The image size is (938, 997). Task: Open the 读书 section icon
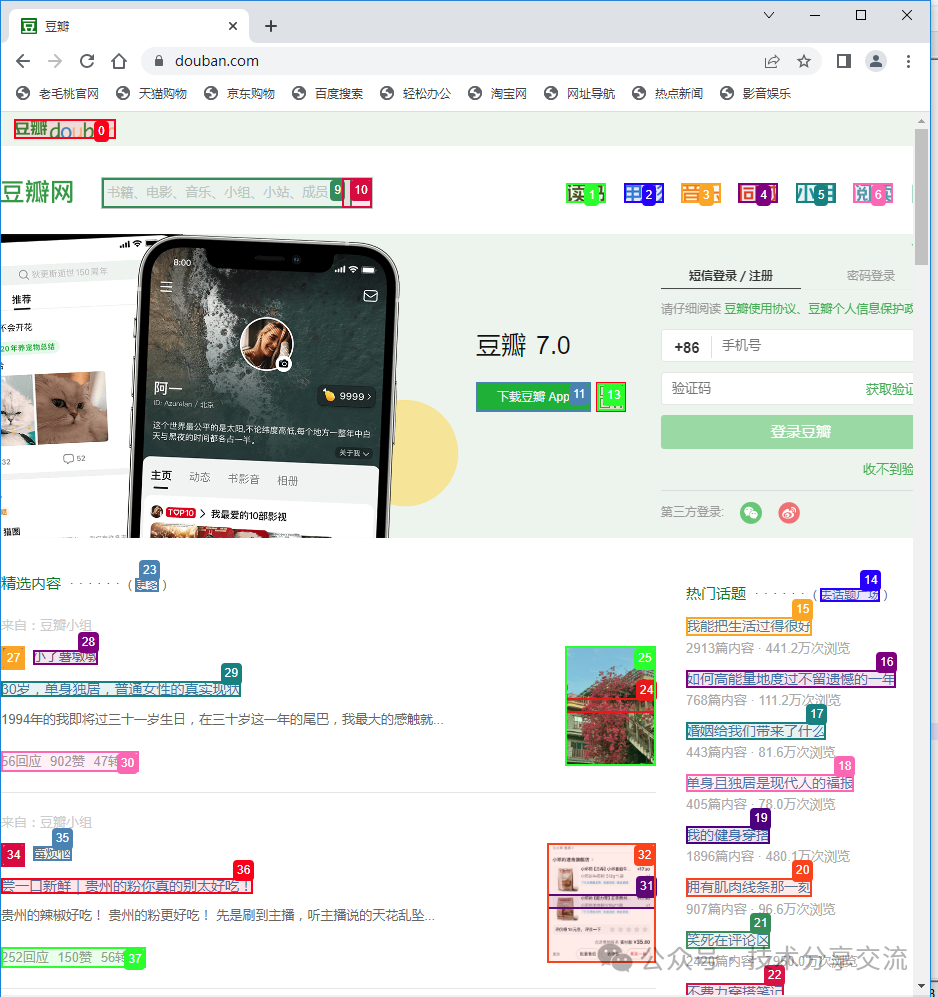(586, 193)
